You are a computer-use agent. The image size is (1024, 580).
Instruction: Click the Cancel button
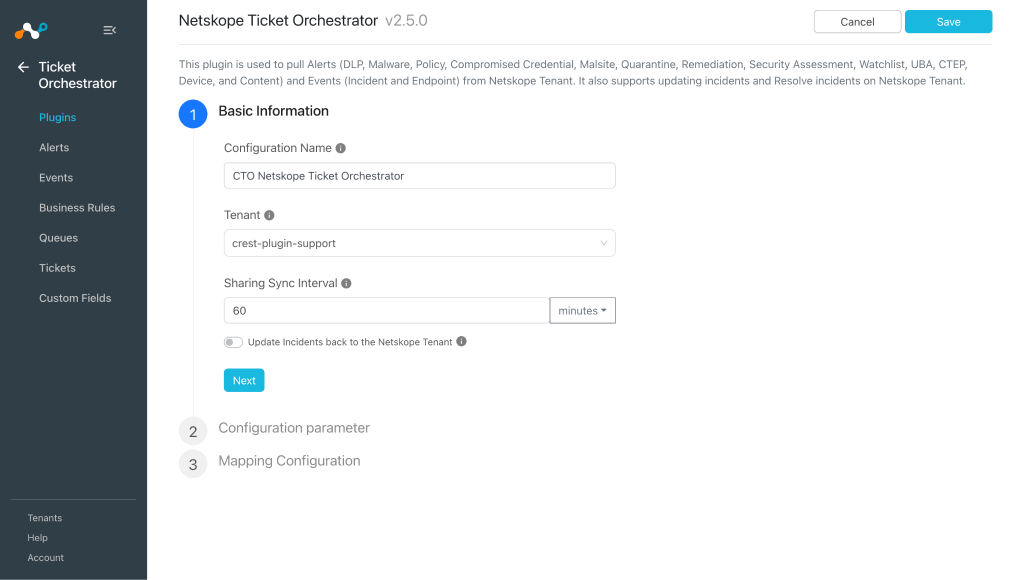tap(857, 22)
